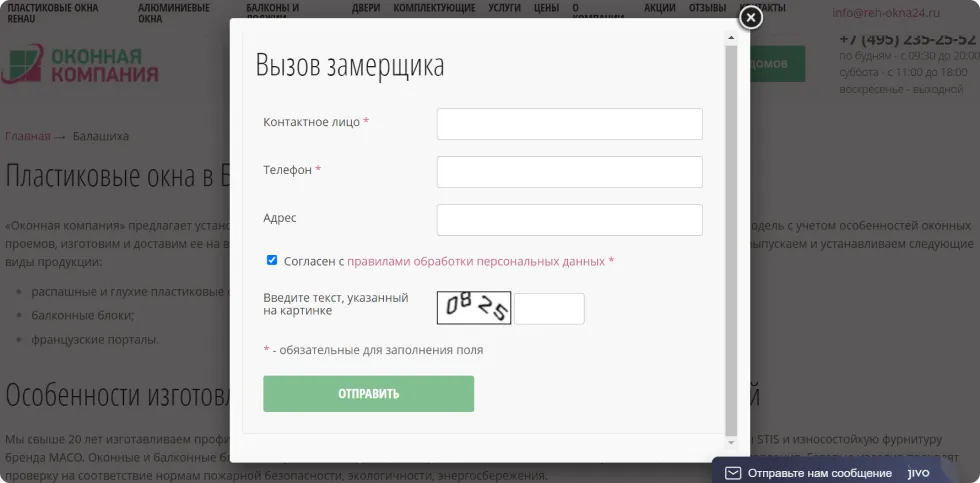Click the captcha image
The height and width of the screenshot is (483, 980).
click(x=474, y=308)
